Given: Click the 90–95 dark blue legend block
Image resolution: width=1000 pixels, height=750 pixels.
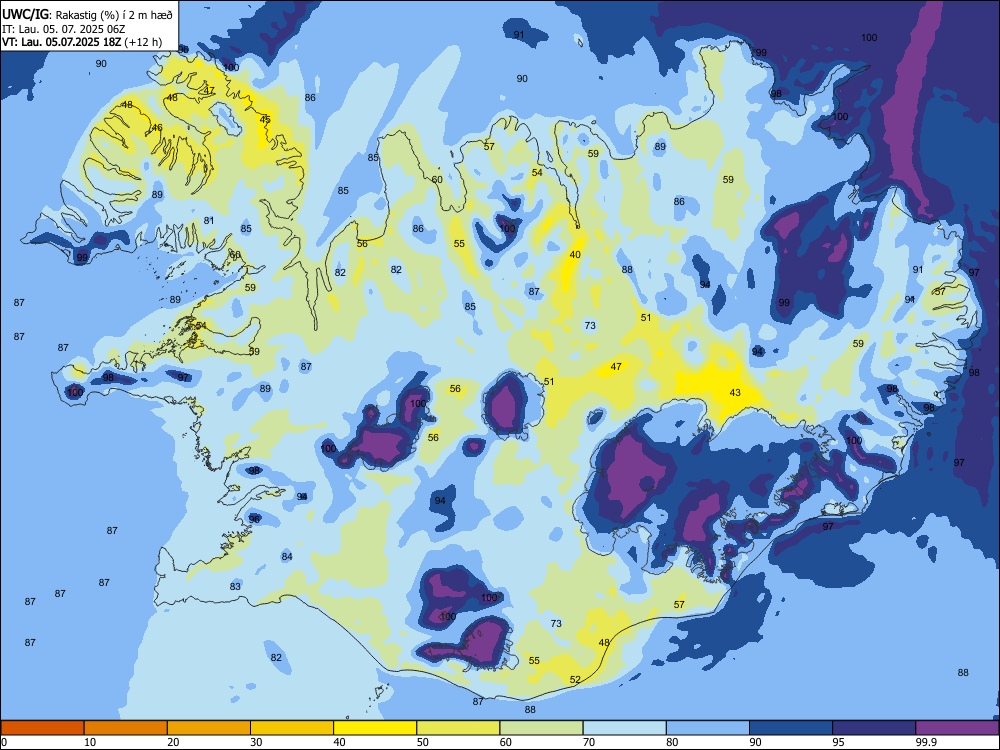Looking at the screenshot, I should point(791,728).
